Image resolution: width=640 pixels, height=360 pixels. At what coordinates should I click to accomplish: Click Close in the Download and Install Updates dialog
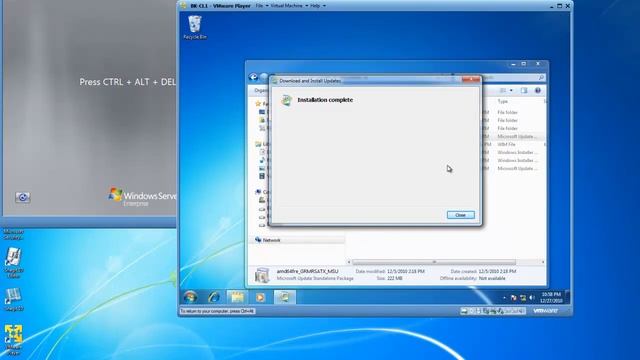tap(460, 215)
